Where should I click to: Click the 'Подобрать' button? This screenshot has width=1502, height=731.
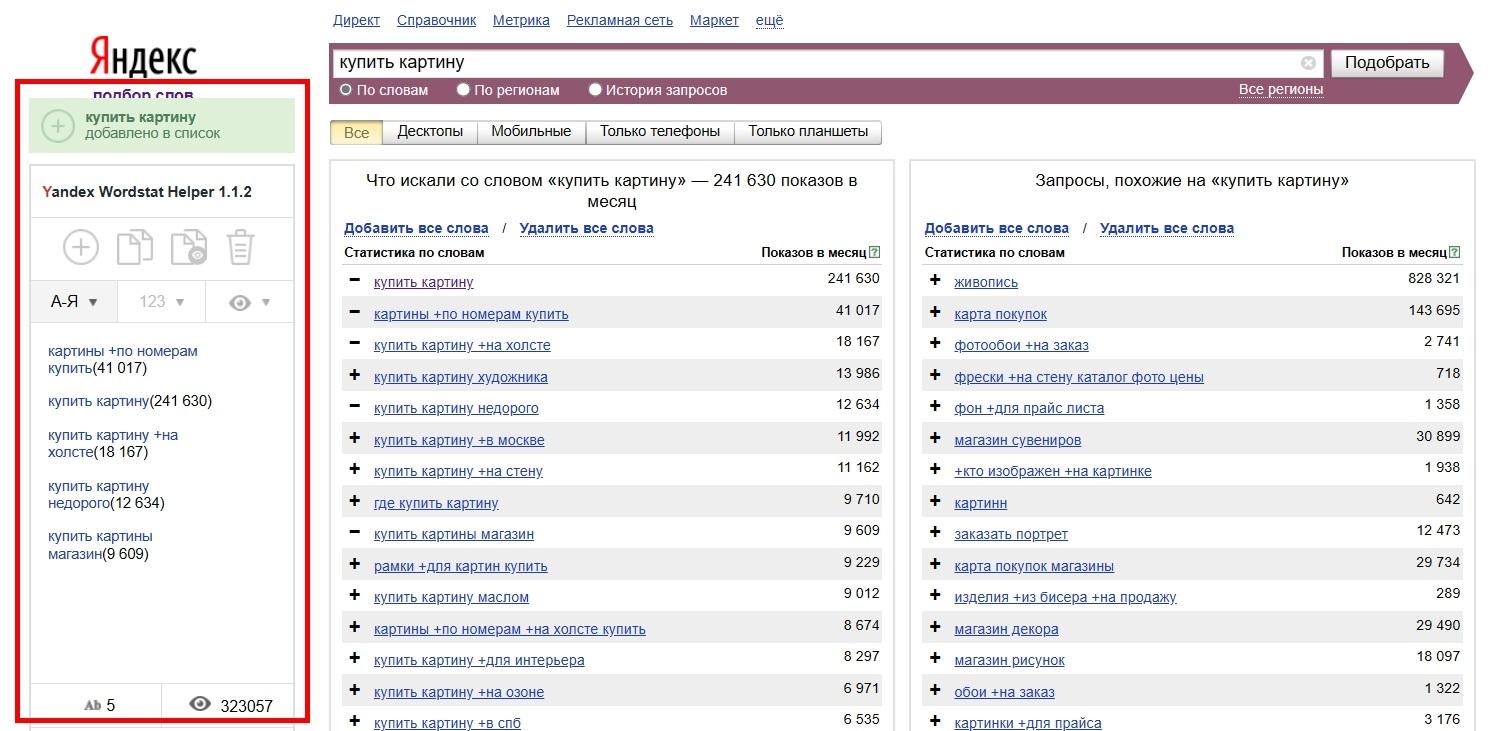[x=1387, y=63]
